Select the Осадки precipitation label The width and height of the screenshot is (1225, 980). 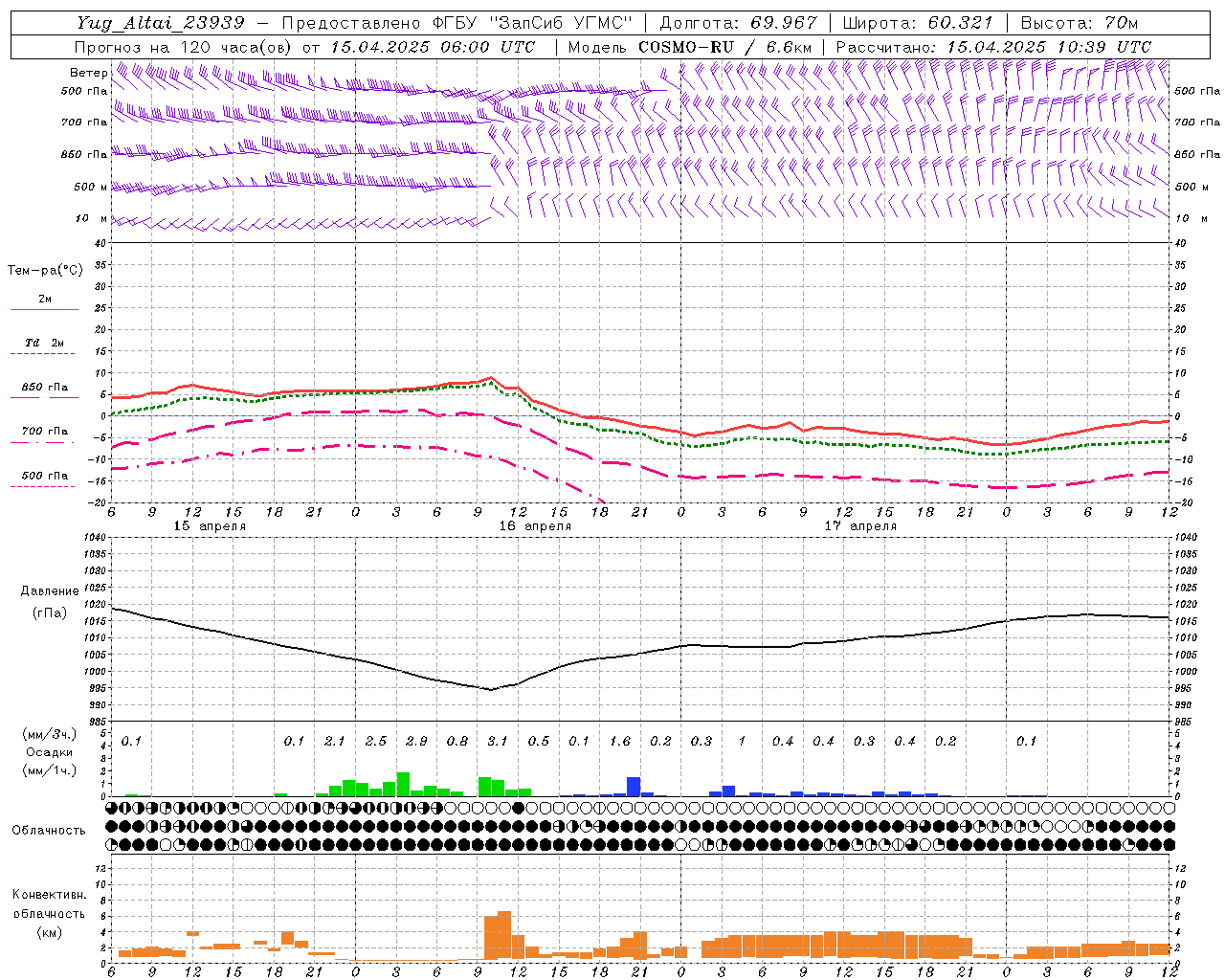50,752
